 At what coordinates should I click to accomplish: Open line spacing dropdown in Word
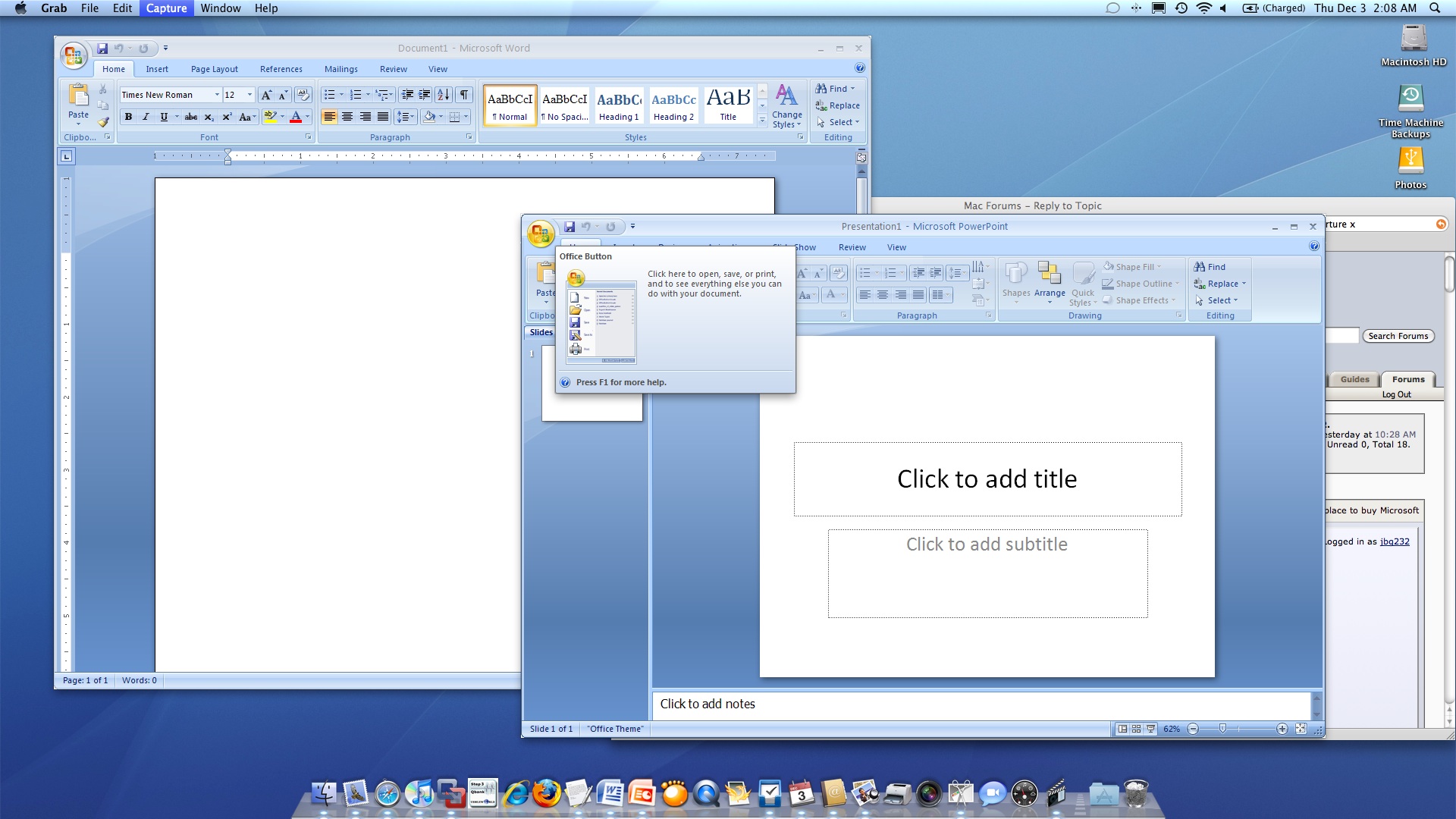[406, 117]
